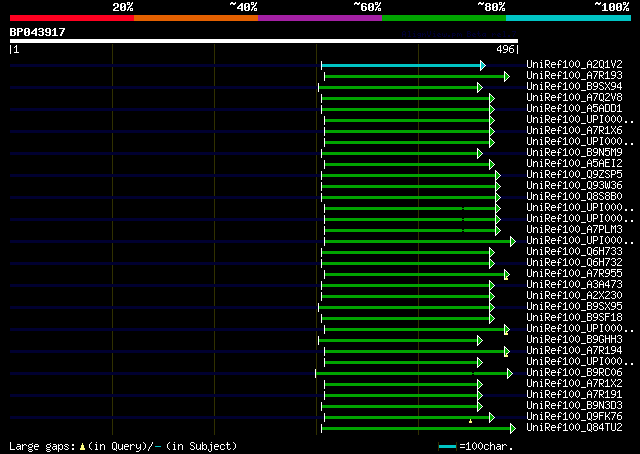Click the 'Large gaps:' legend text

point(42,446)
